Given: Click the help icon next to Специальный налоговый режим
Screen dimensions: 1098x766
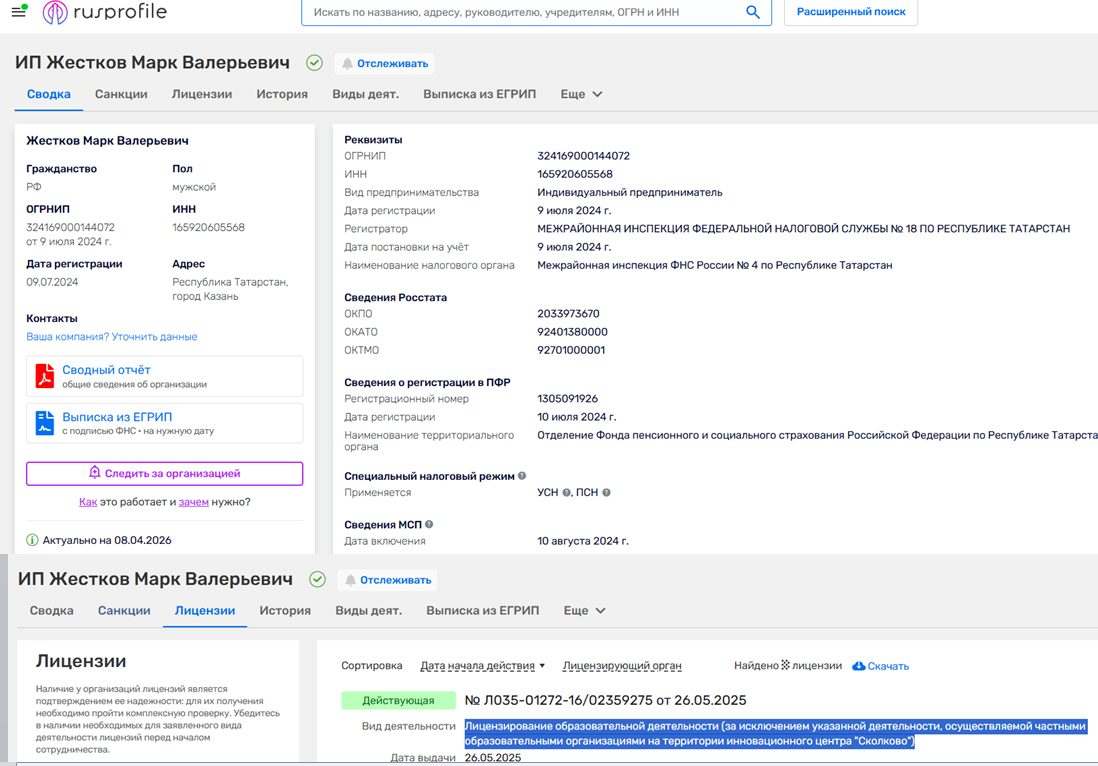Looking at the screenshot, I should click(522, 476).
